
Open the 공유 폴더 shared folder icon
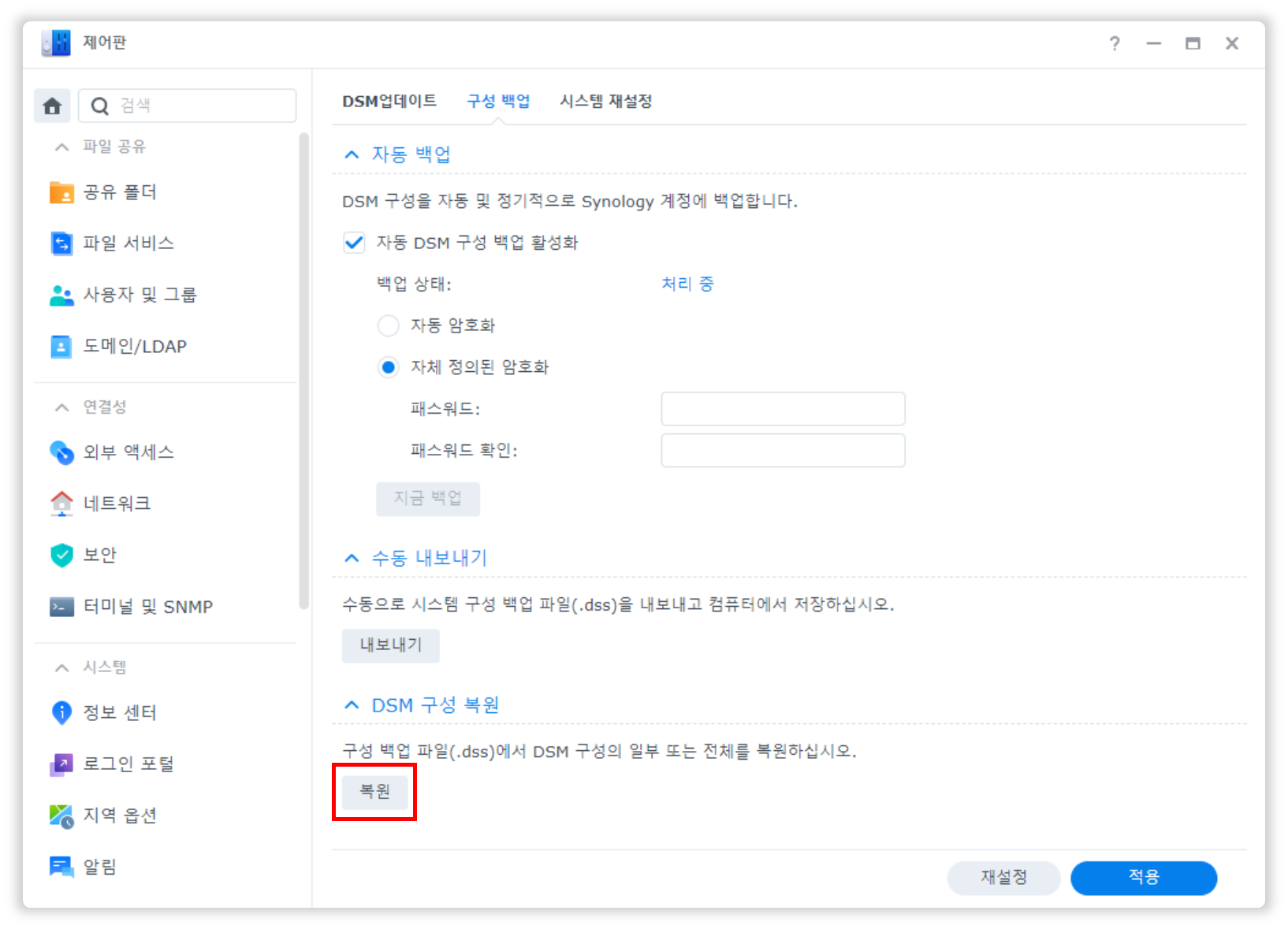tap(61, 192)
